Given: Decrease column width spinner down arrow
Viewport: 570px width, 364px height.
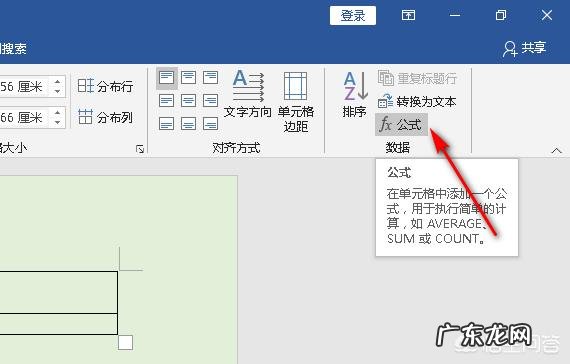Looking at the screenshot, I should [57, 122].
